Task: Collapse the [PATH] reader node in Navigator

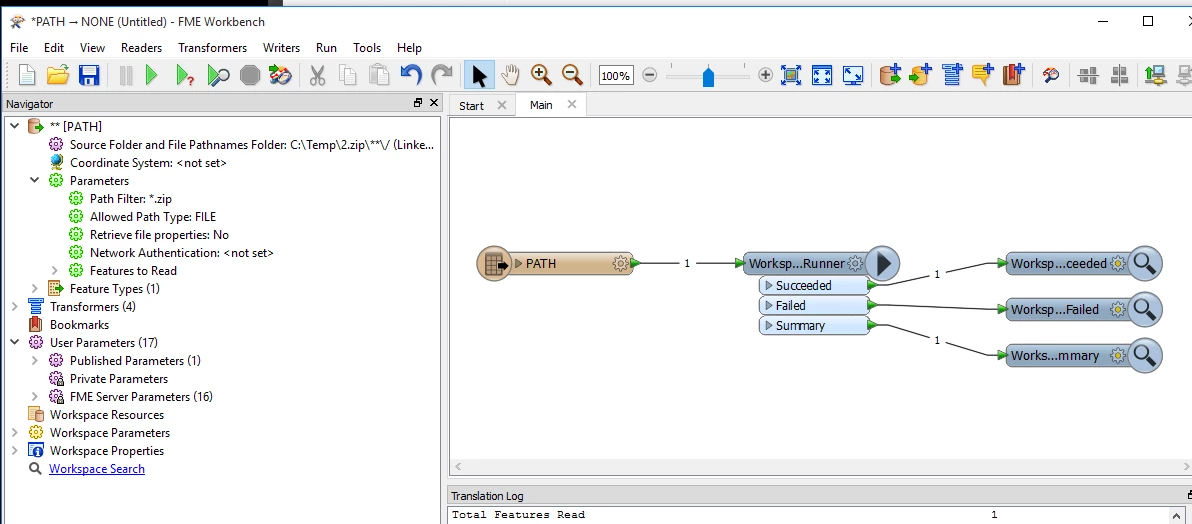Action: click(x=15, y=126)
